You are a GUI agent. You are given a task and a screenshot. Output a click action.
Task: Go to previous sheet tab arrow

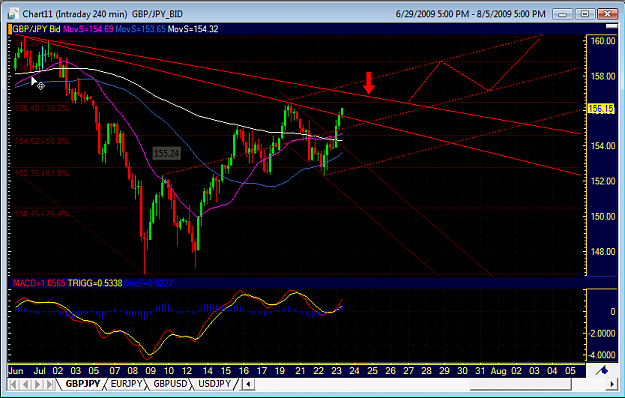(x=26, y=384)
